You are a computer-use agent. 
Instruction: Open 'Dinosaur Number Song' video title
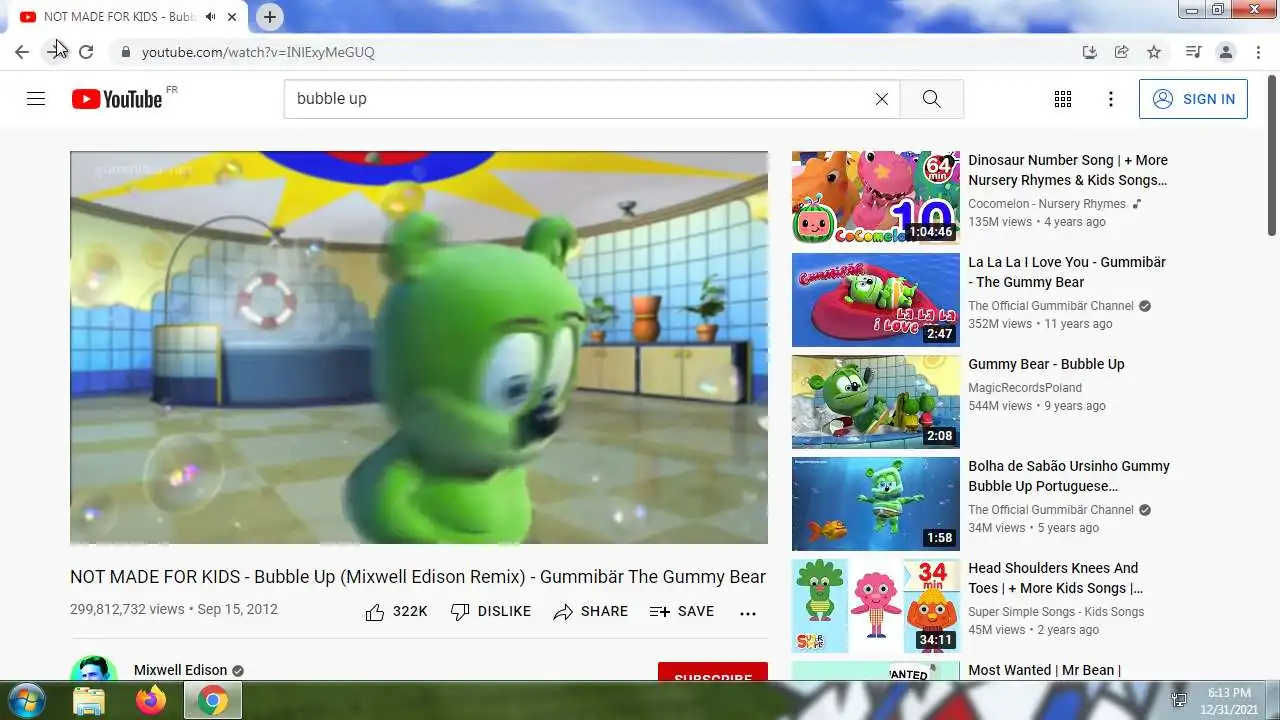click(x=1068, y=170)
